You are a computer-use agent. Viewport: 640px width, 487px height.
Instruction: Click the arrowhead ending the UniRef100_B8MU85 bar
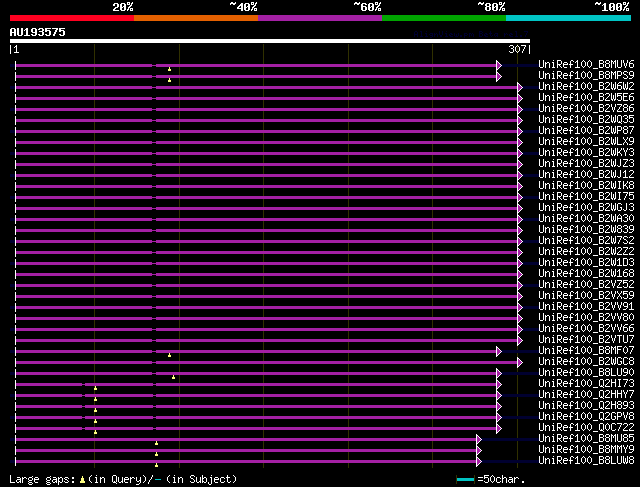(479, 439)
